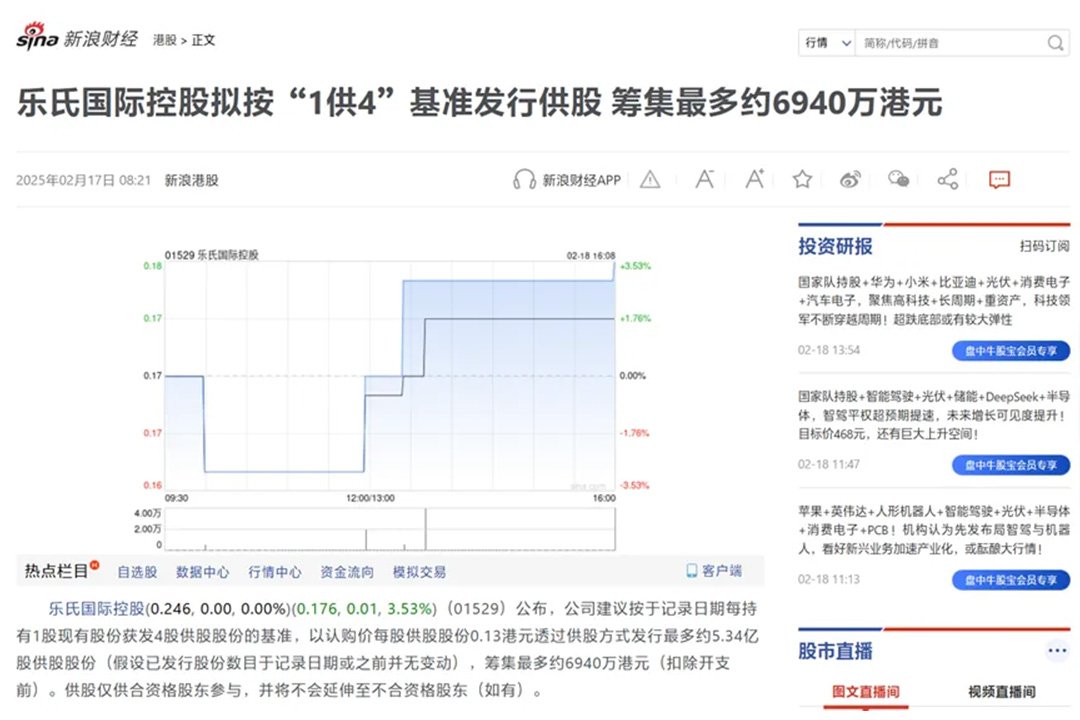Click the Sina Finance logo
Image resolution: width=1080 pixels, height=720 pixels.
[x=80, y=40]
